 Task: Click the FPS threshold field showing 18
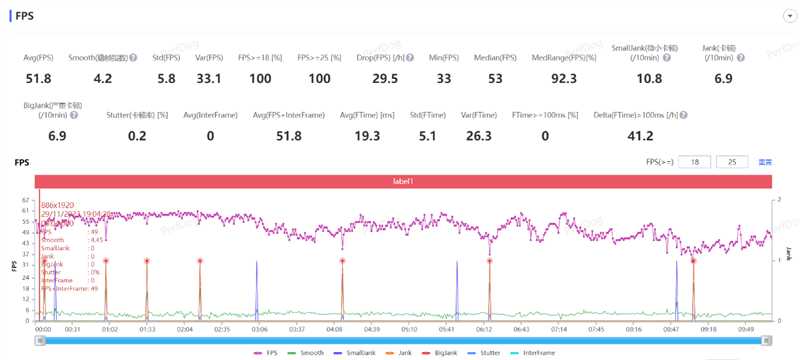(x=695, y=162)
